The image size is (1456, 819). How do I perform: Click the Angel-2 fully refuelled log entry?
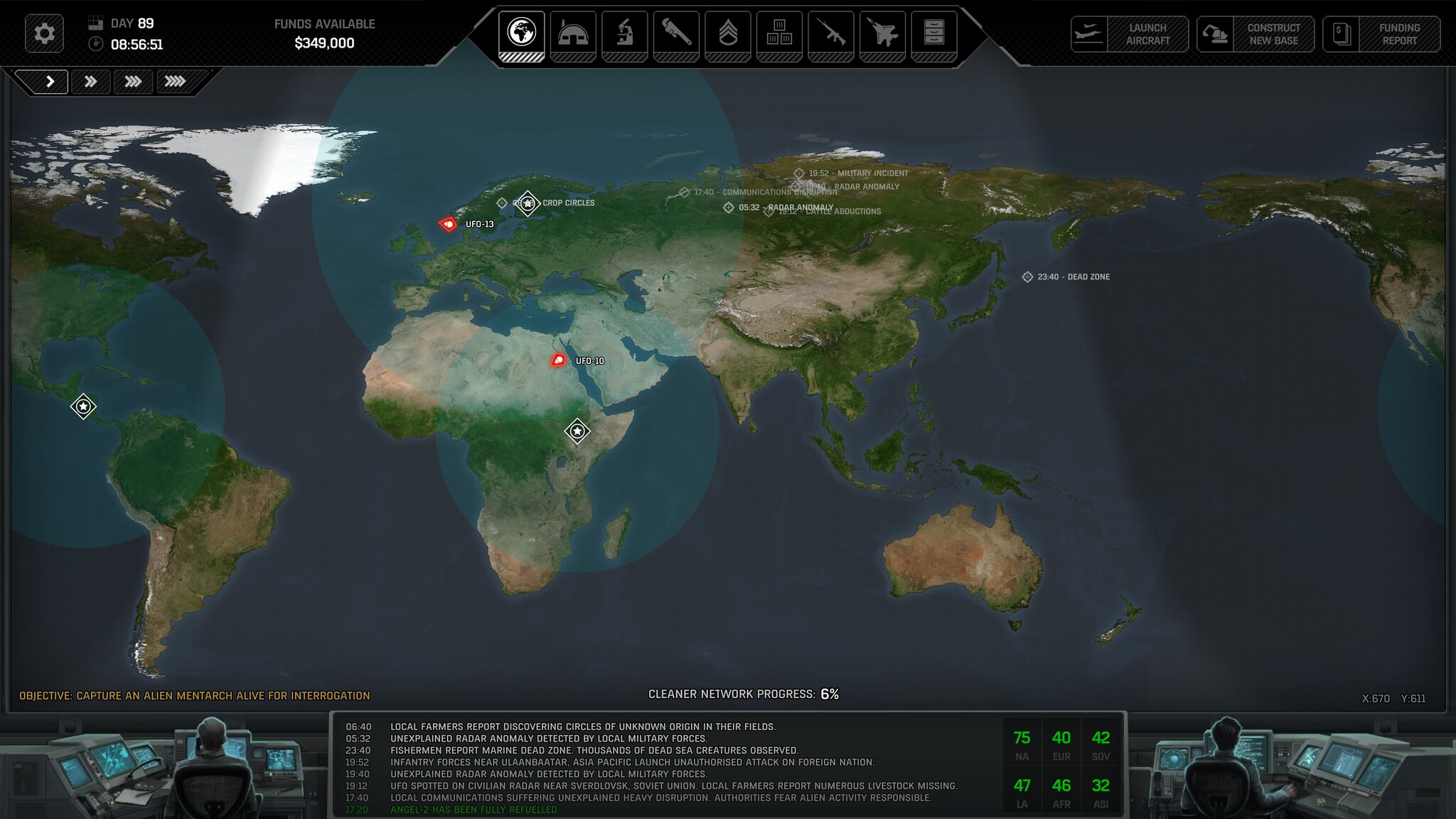click(453, 810)
